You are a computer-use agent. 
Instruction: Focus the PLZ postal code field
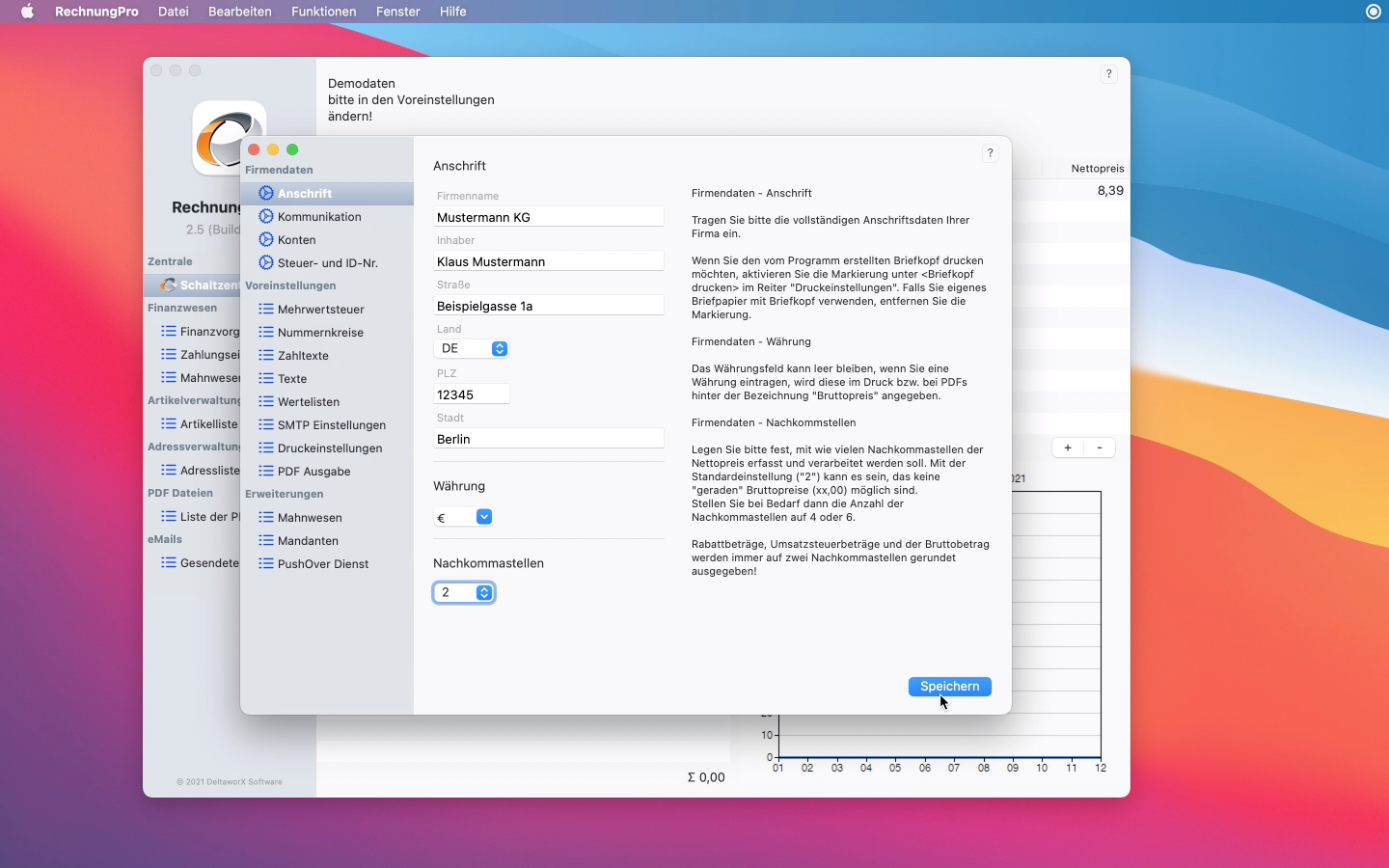tap(471, 394)
